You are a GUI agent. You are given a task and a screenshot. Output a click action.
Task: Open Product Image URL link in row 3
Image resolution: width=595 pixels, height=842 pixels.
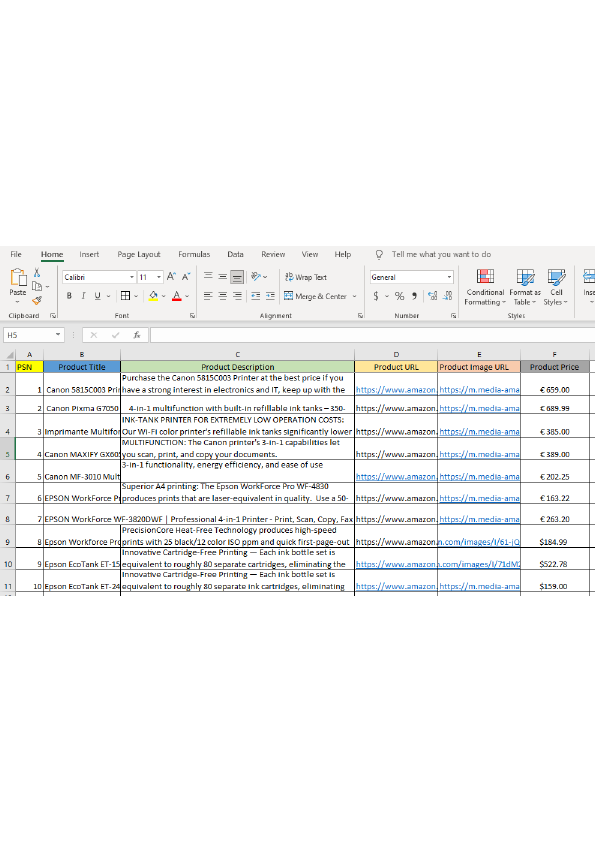pos(479,408)
